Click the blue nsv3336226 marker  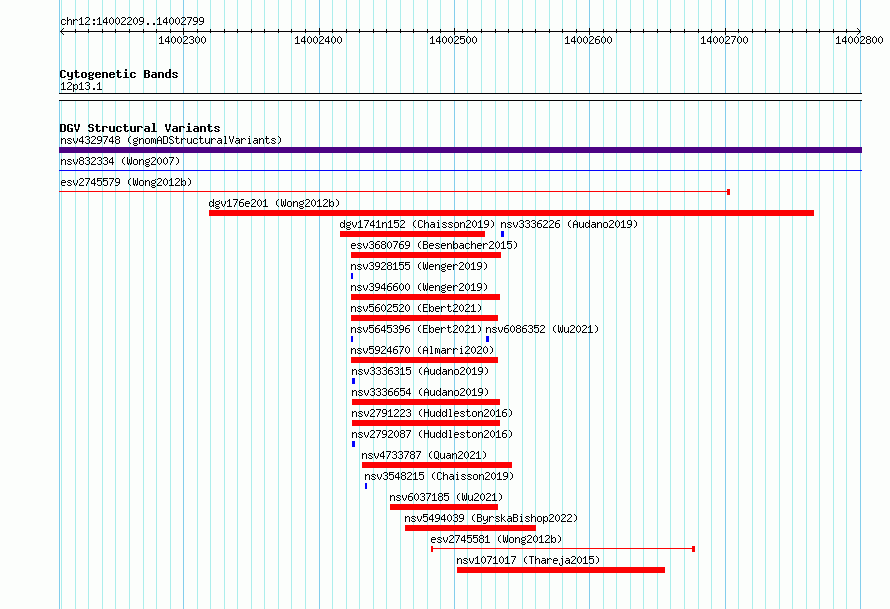click(502, 234)
